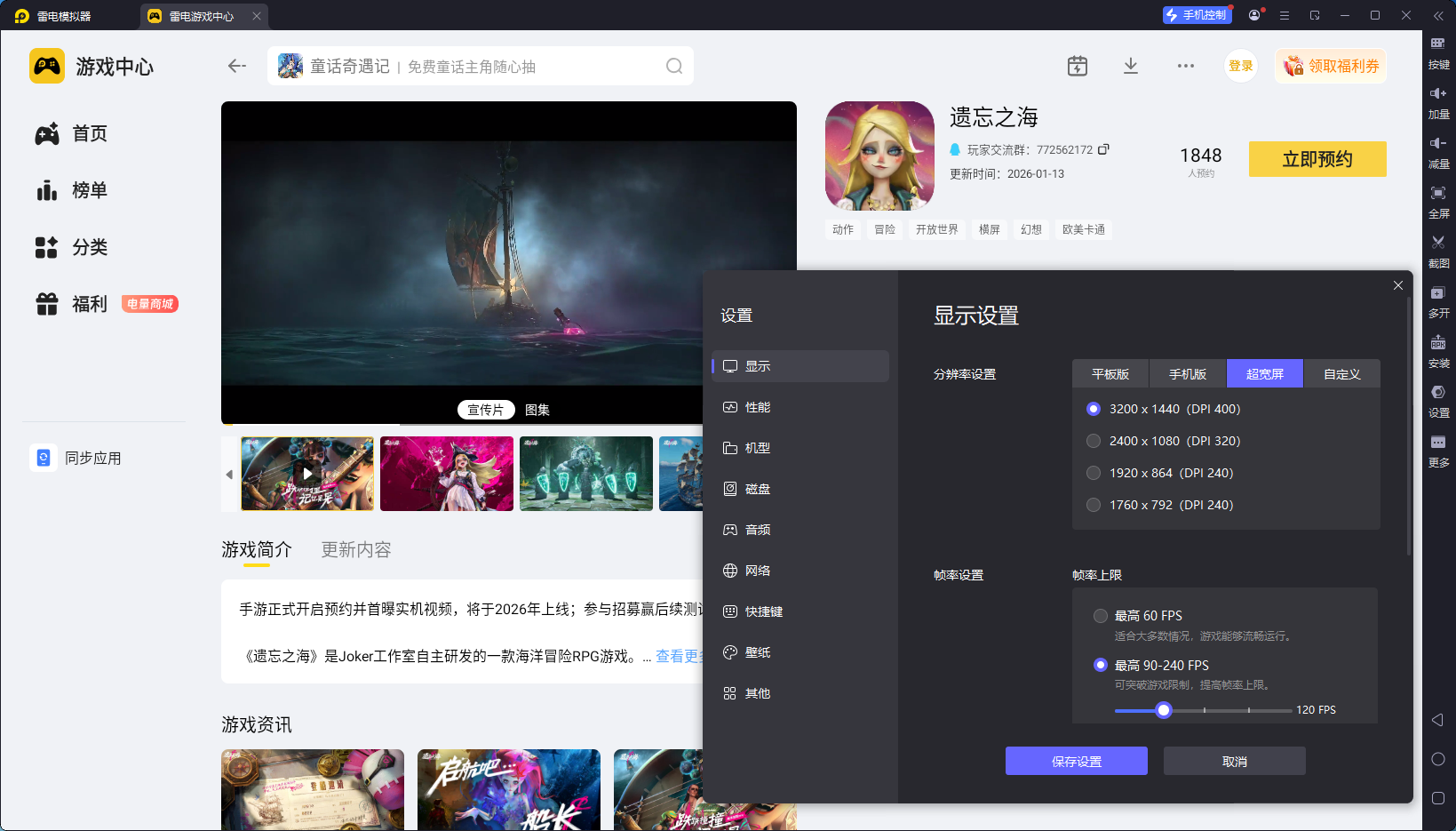Save settings with the 保存设置 button

[1076, 761]
